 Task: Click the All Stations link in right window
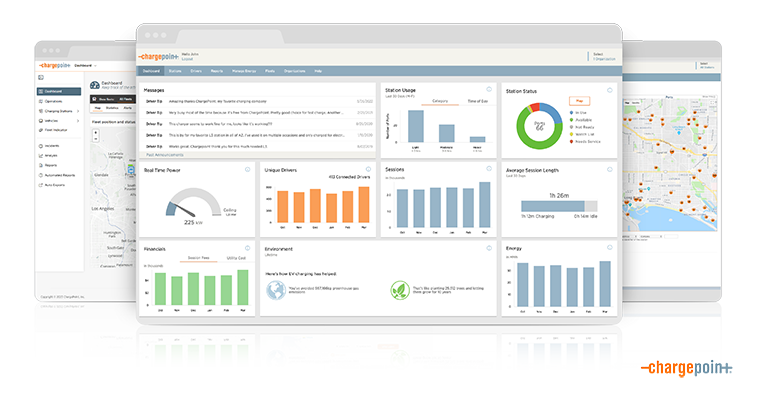(x=707, y=67)
